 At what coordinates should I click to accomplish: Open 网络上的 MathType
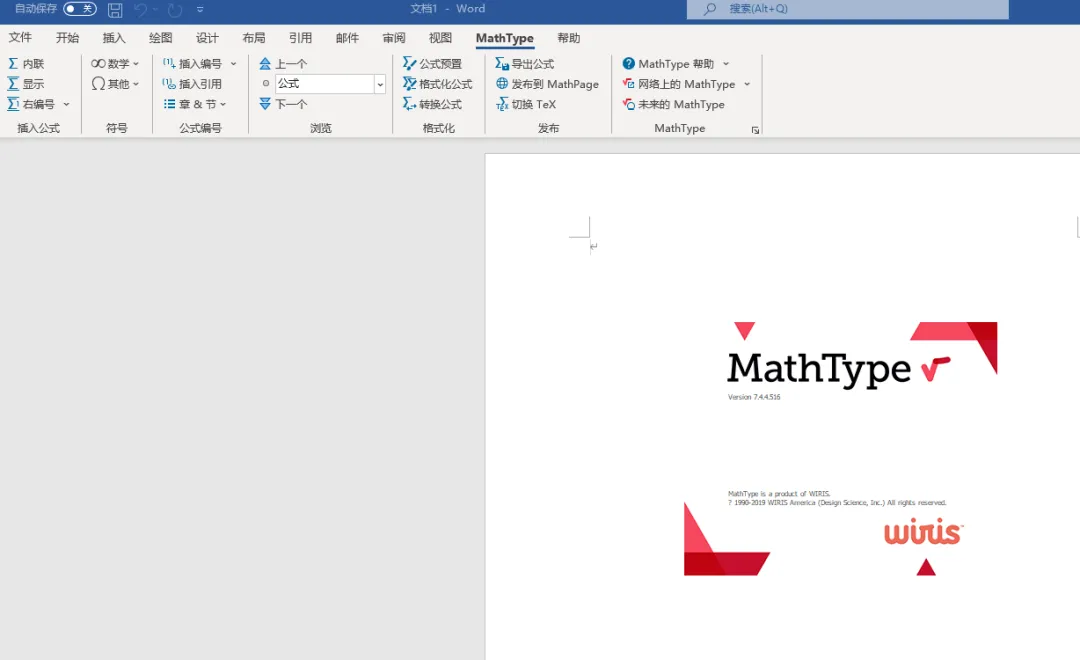click(x=678, y=84)
